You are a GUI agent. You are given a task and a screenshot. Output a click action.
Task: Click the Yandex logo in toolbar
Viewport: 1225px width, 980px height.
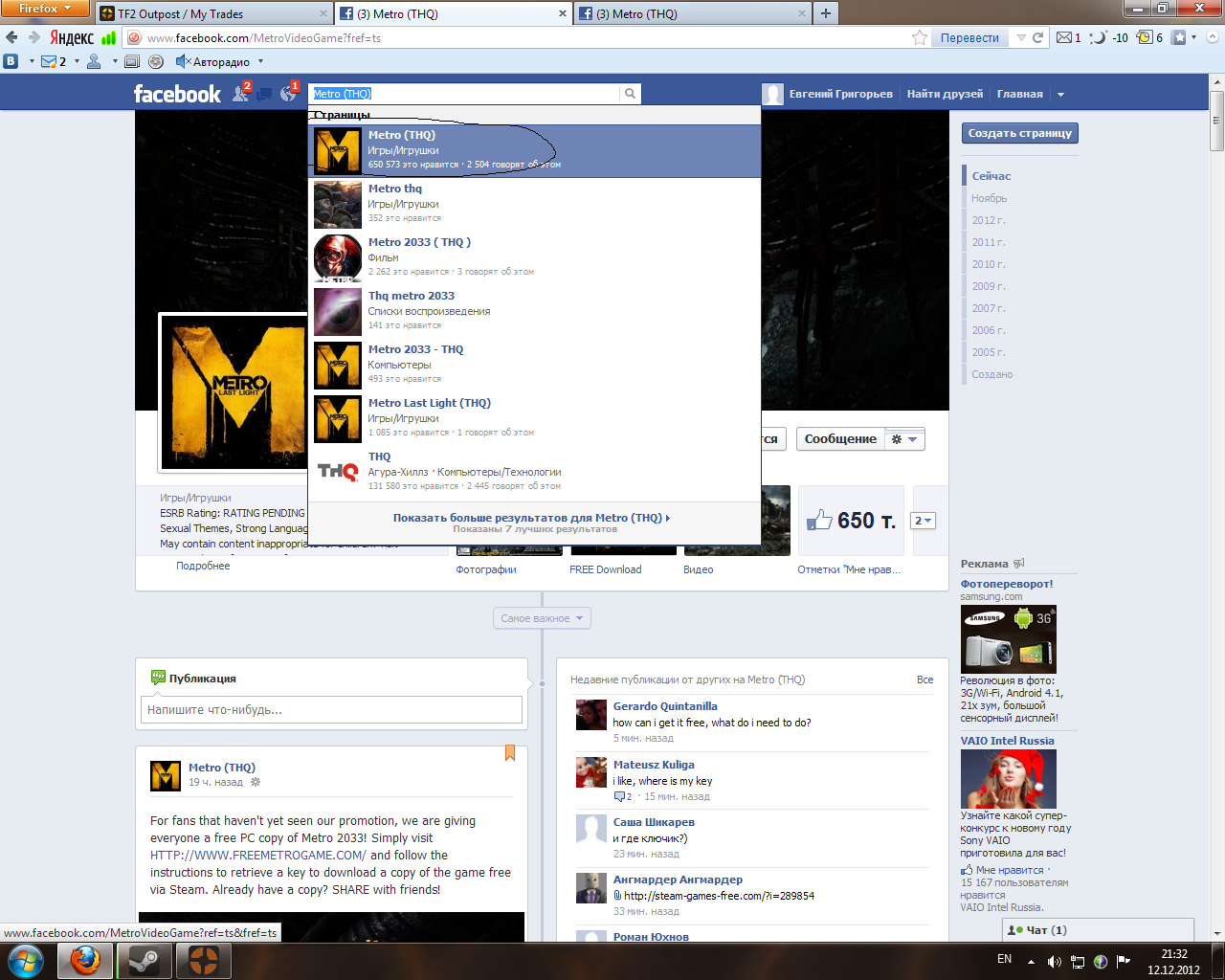click(x=72, y=37)
